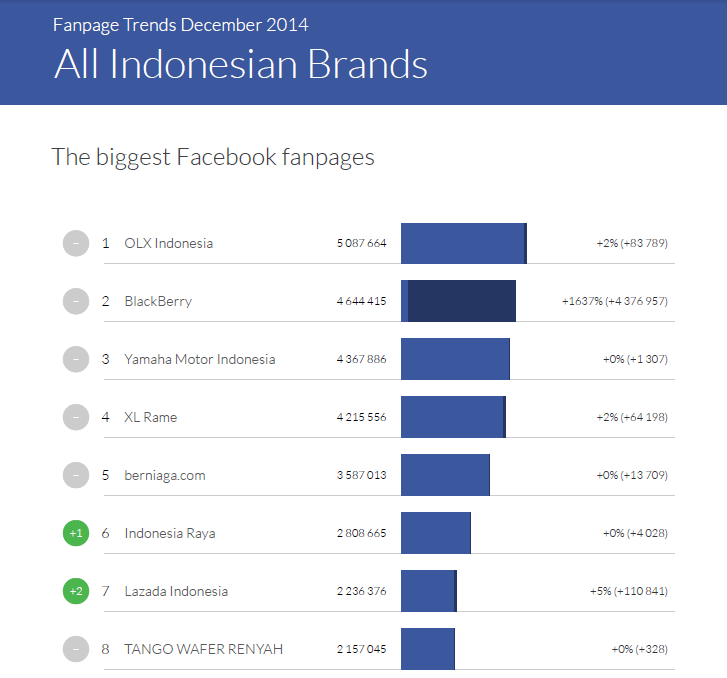Click the gray rank badge beside XL Rame

click(x=75, y=417)
